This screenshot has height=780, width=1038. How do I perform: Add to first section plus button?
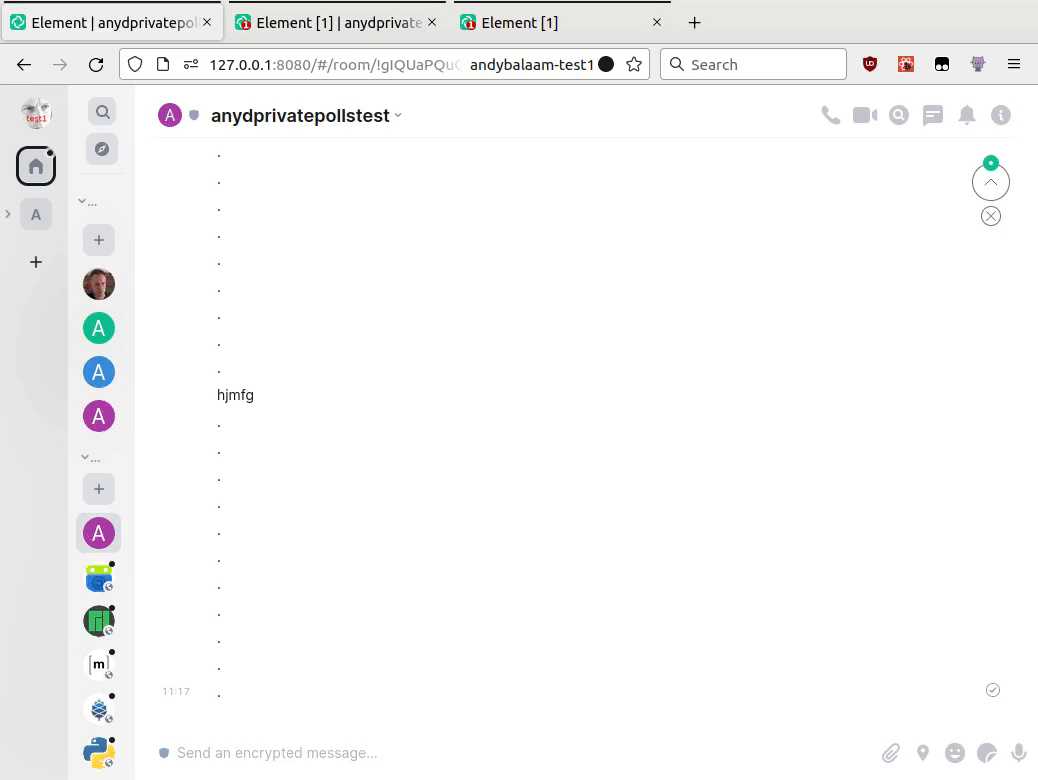pyautogui.click(x=99, y=240)
